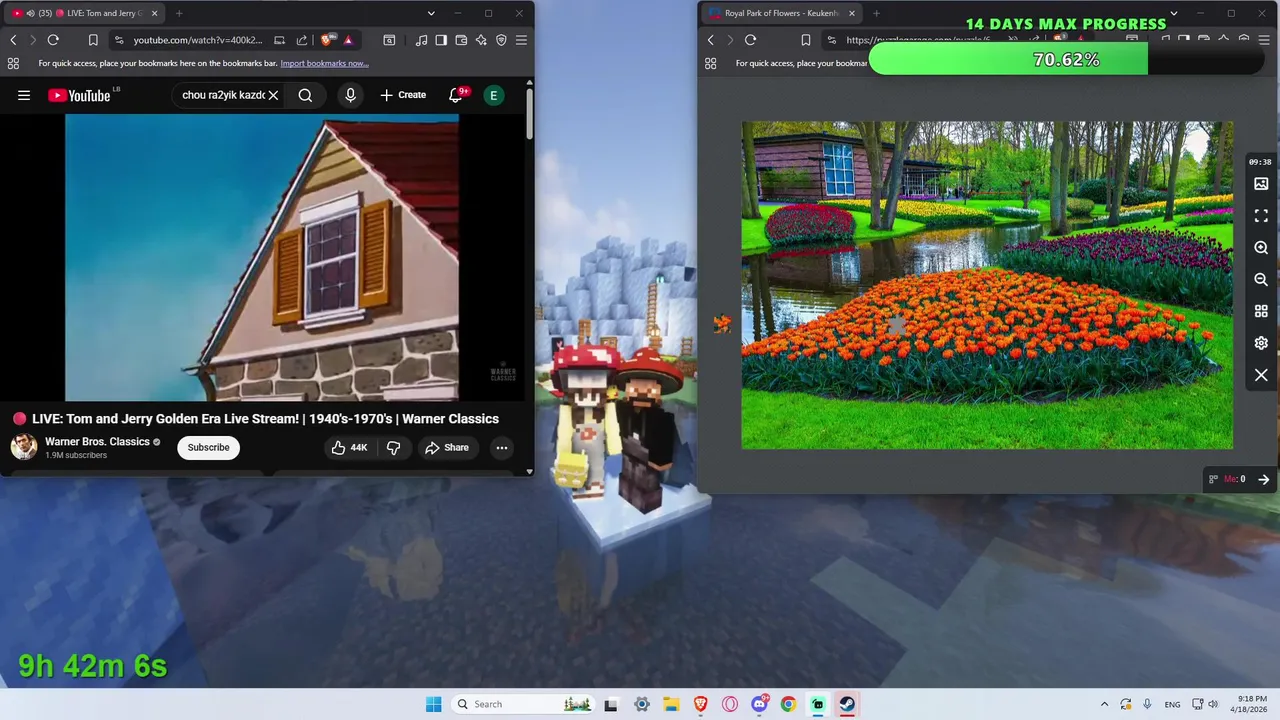Open a new tab in puzzle window
This screenshot has height=720, width=1280.
876,13
